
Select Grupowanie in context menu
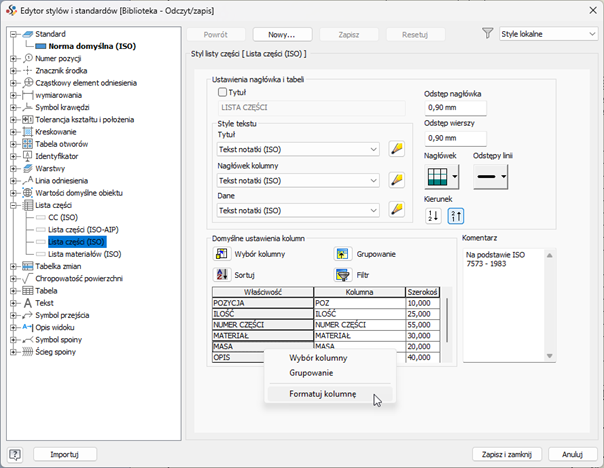click(311, 372)
